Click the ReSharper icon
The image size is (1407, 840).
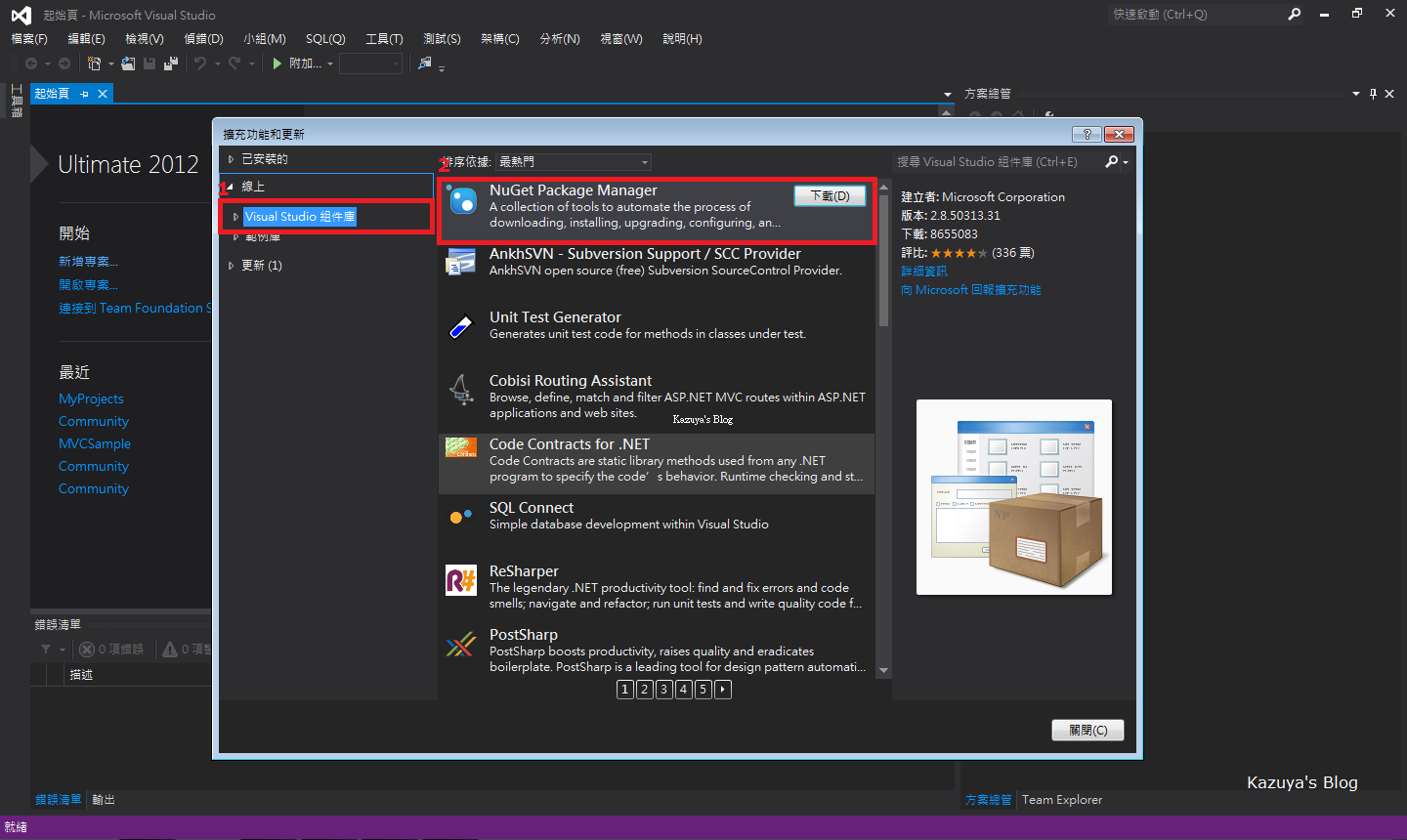pos(460,580)
